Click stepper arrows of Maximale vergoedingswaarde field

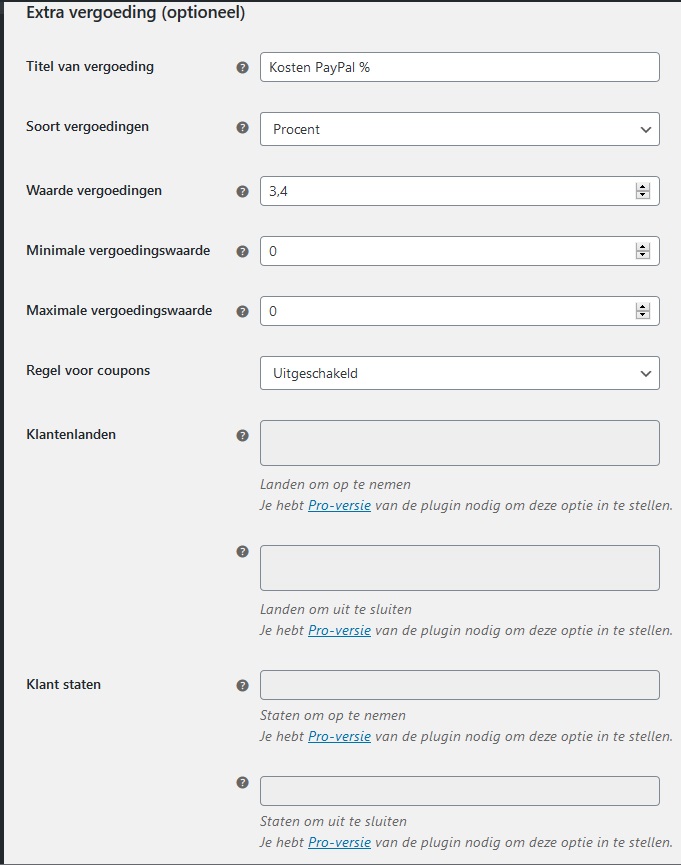click(642, 311)
